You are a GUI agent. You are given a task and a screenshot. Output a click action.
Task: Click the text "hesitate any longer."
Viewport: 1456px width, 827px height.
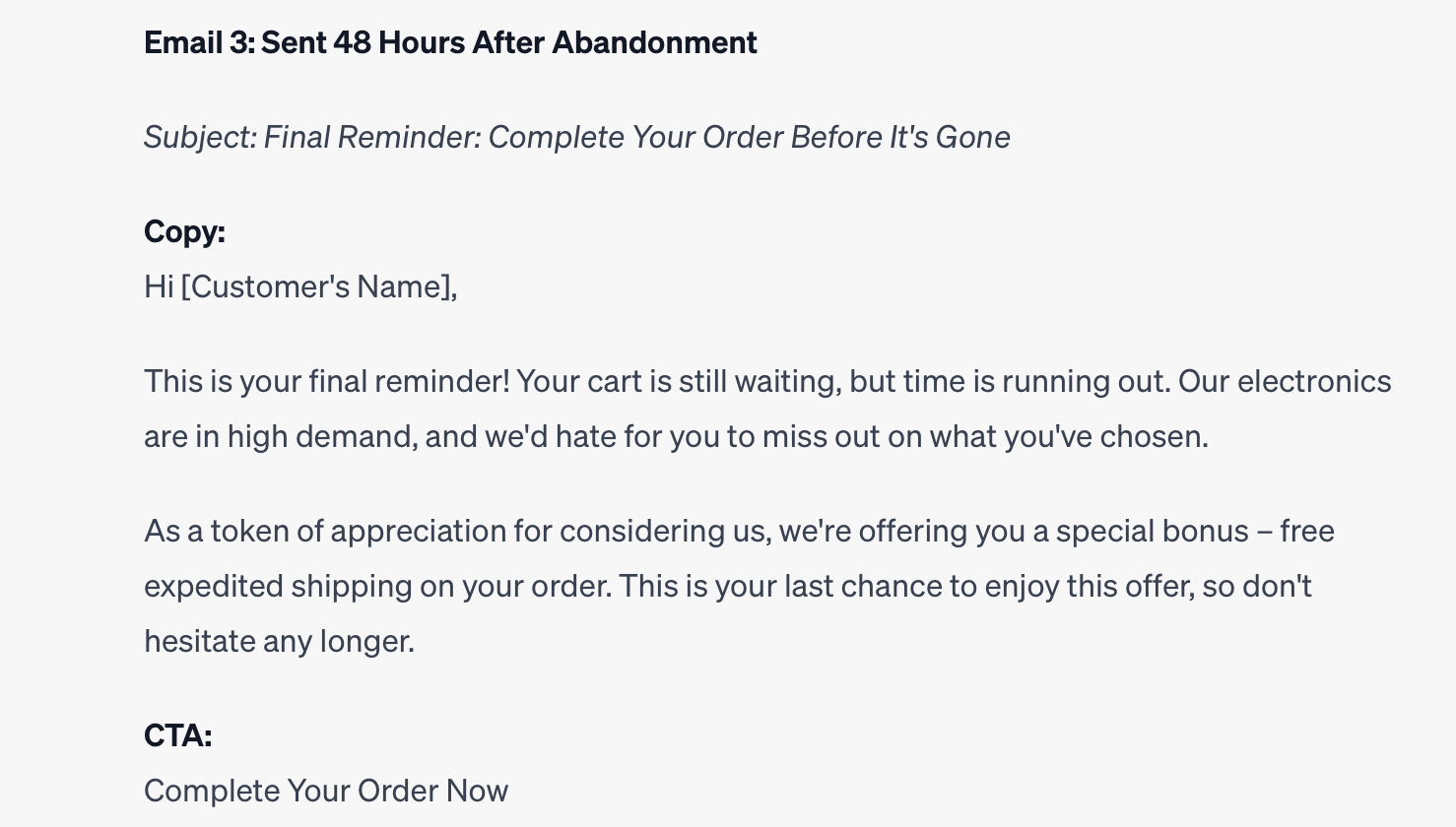click(279, 641)
